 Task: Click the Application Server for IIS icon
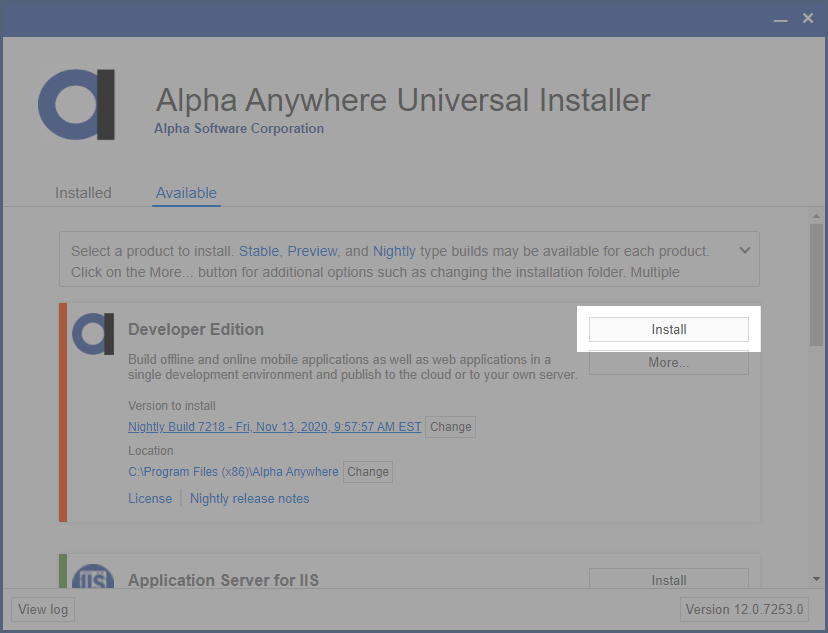tap(93, 576)
